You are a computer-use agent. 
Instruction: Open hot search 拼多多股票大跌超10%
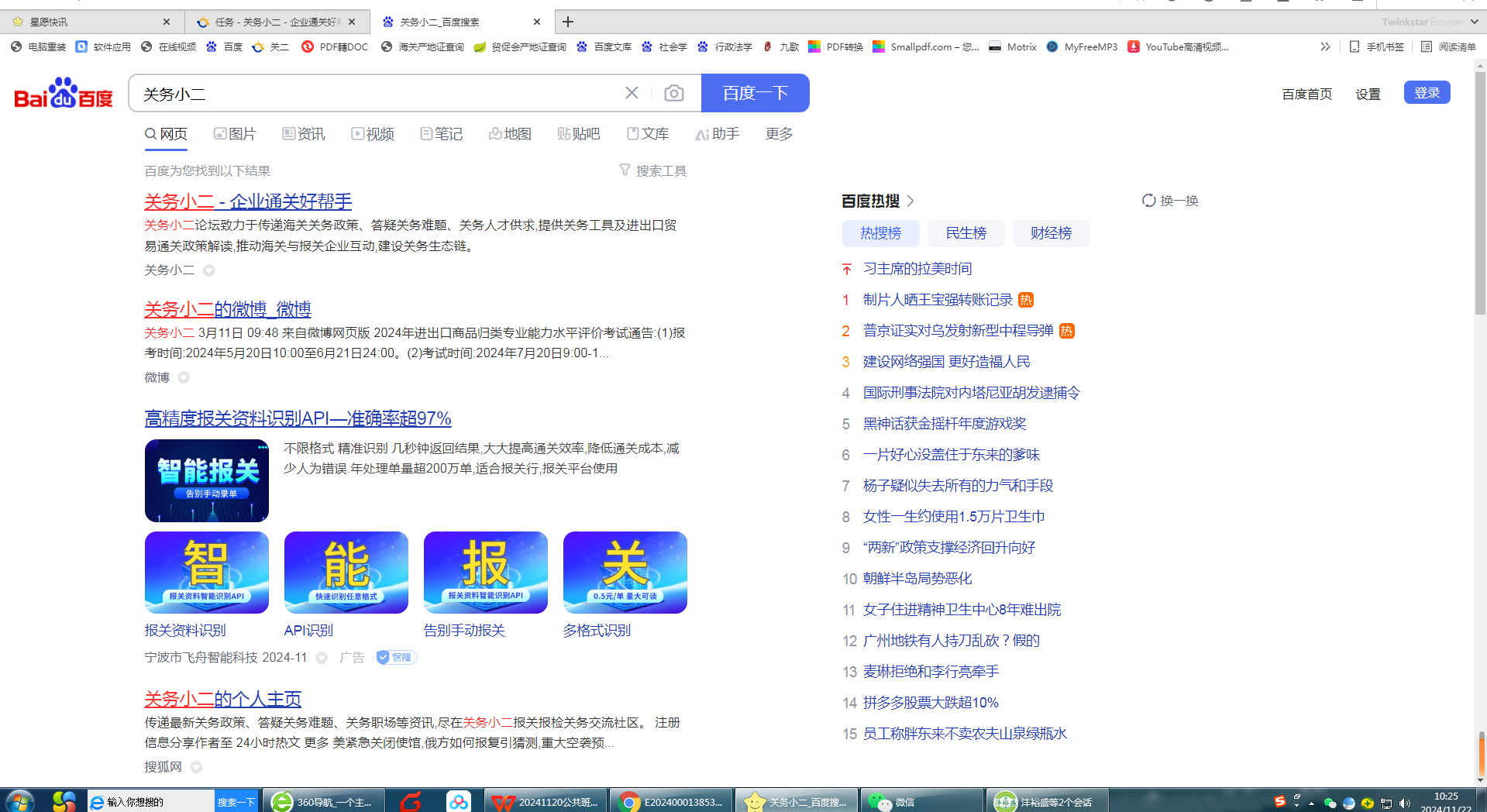pos(931,703)
